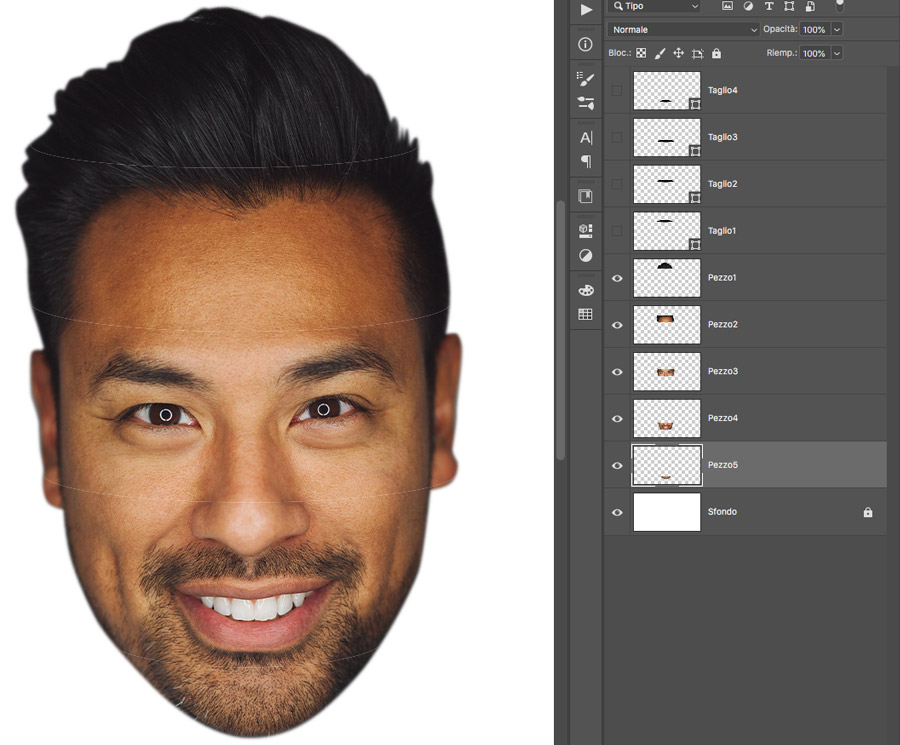Filter layers by shape layers
900x745 pixels.
click(x=789, y=6)
